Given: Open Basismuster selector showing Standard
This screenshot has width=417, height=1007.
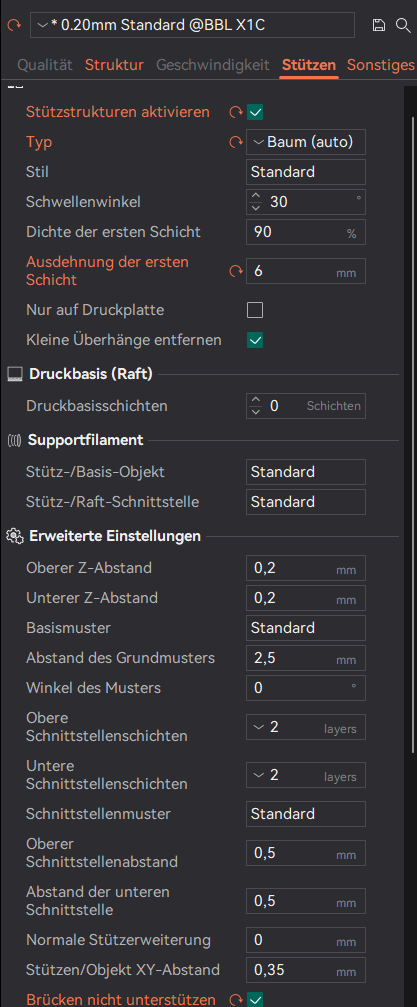Looking at the screenshot, I should [x=306, y=627].
